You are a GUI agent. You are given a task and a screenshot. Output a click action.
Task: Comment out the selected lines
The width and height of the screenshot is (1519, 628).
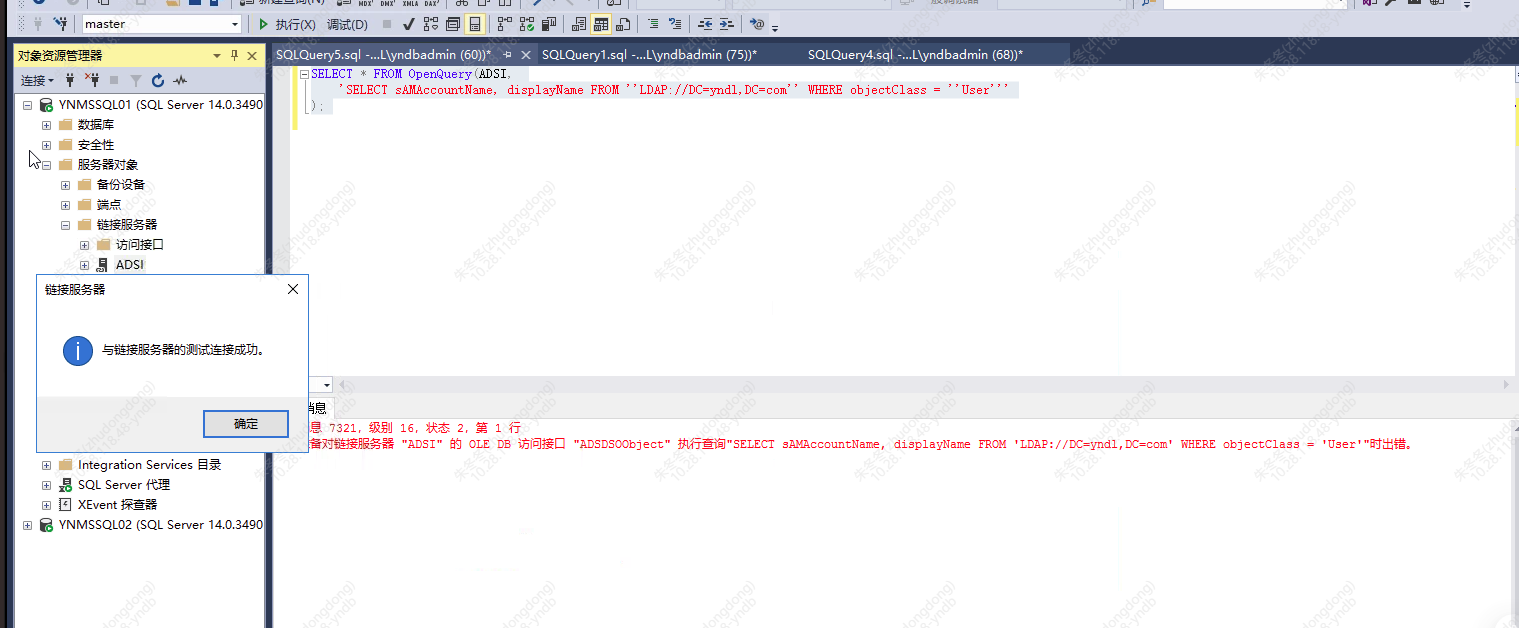pos(653,24)
